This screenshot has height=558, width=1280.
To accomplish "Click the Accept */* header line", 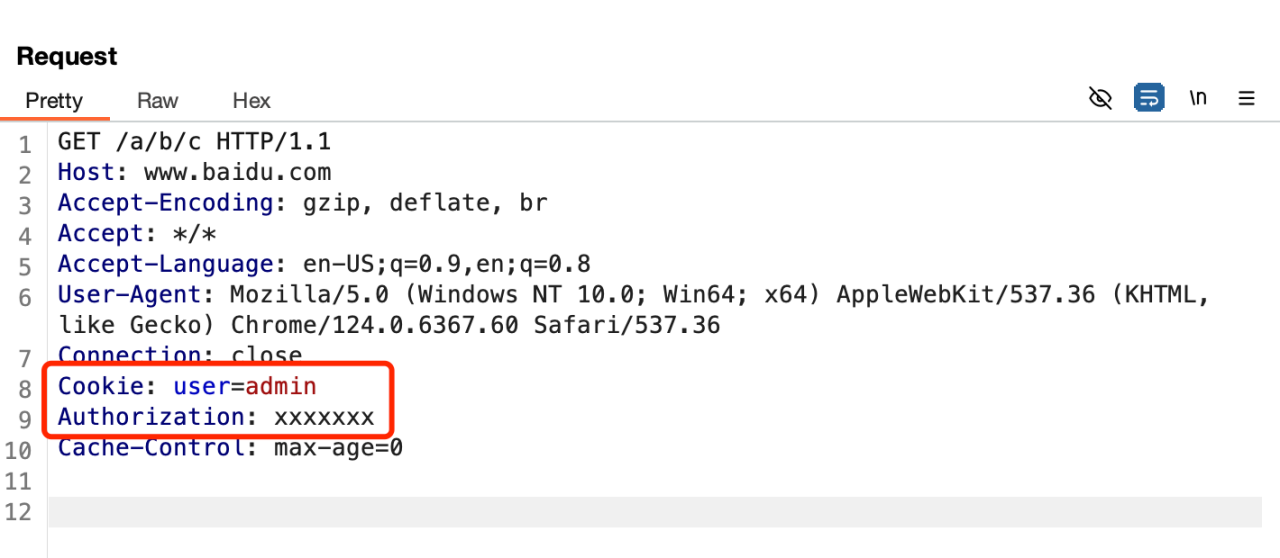I will 137,234.
